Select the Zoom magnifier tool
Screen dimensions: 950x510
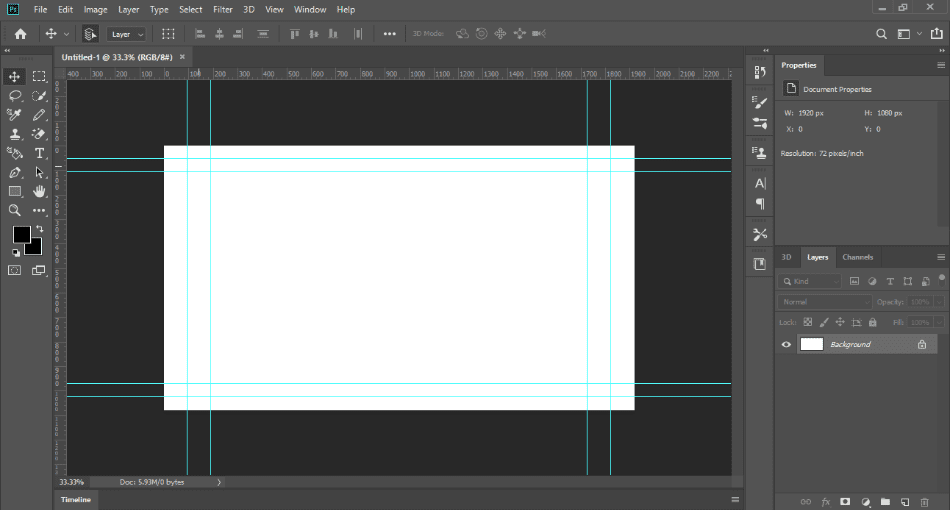pyautogui.click(x=15, y=210)
